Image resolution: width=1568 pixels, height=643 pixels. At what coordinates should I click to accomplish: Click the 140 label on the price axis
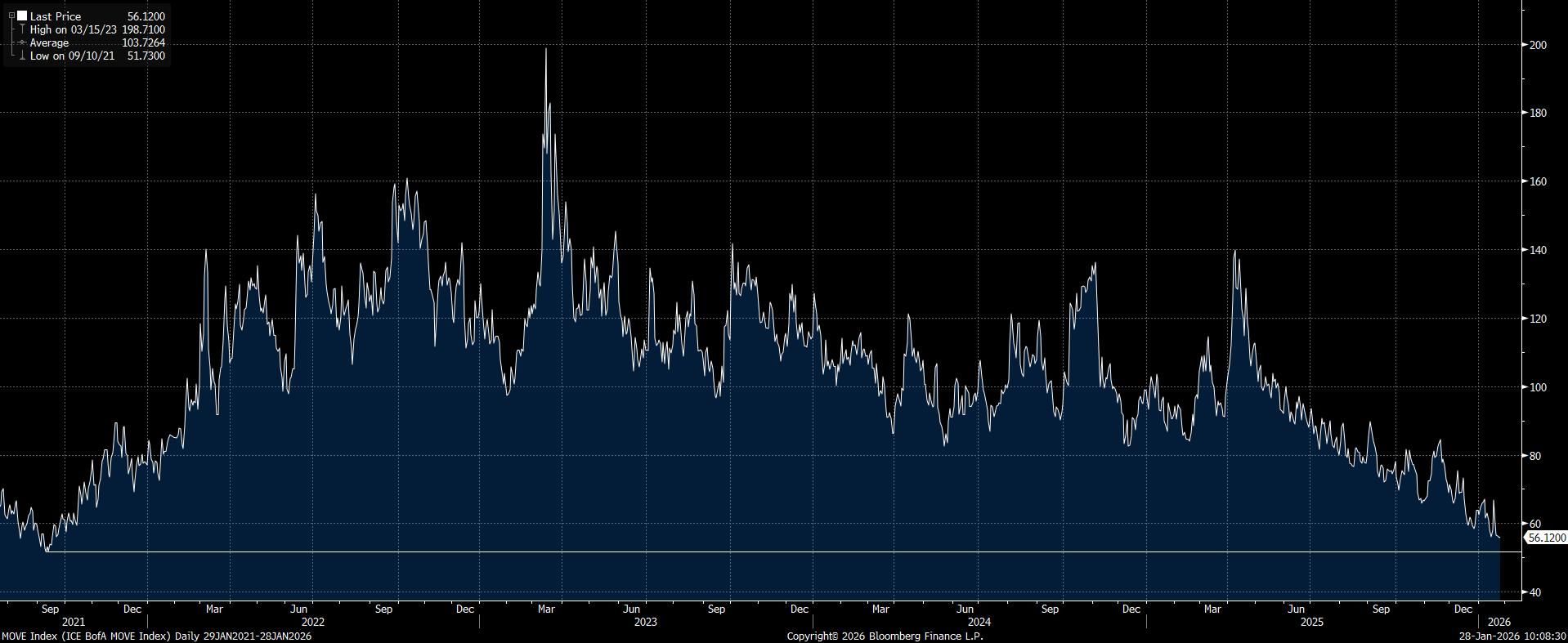pos(1538,250)
